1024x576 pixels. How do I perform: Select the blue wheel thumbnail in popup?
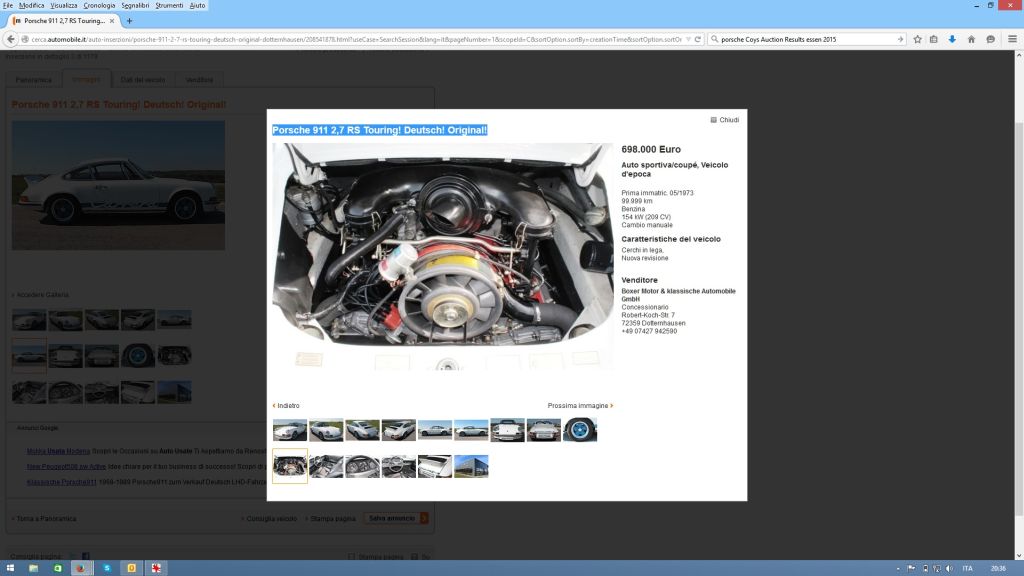tap(580, 430)
